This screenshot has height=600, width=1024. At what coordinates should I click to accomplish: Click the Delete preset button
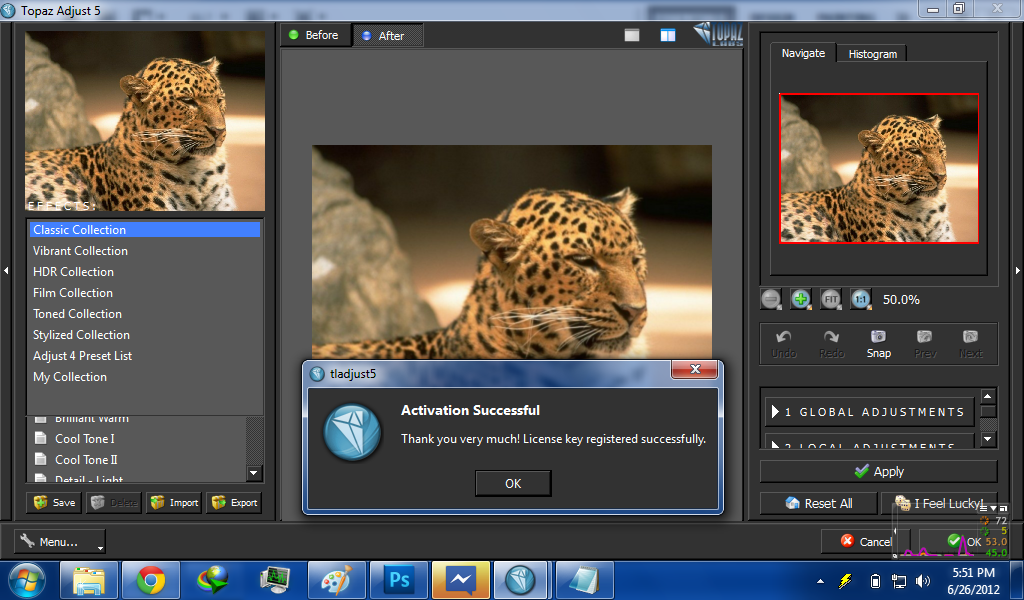coord(114,503)
